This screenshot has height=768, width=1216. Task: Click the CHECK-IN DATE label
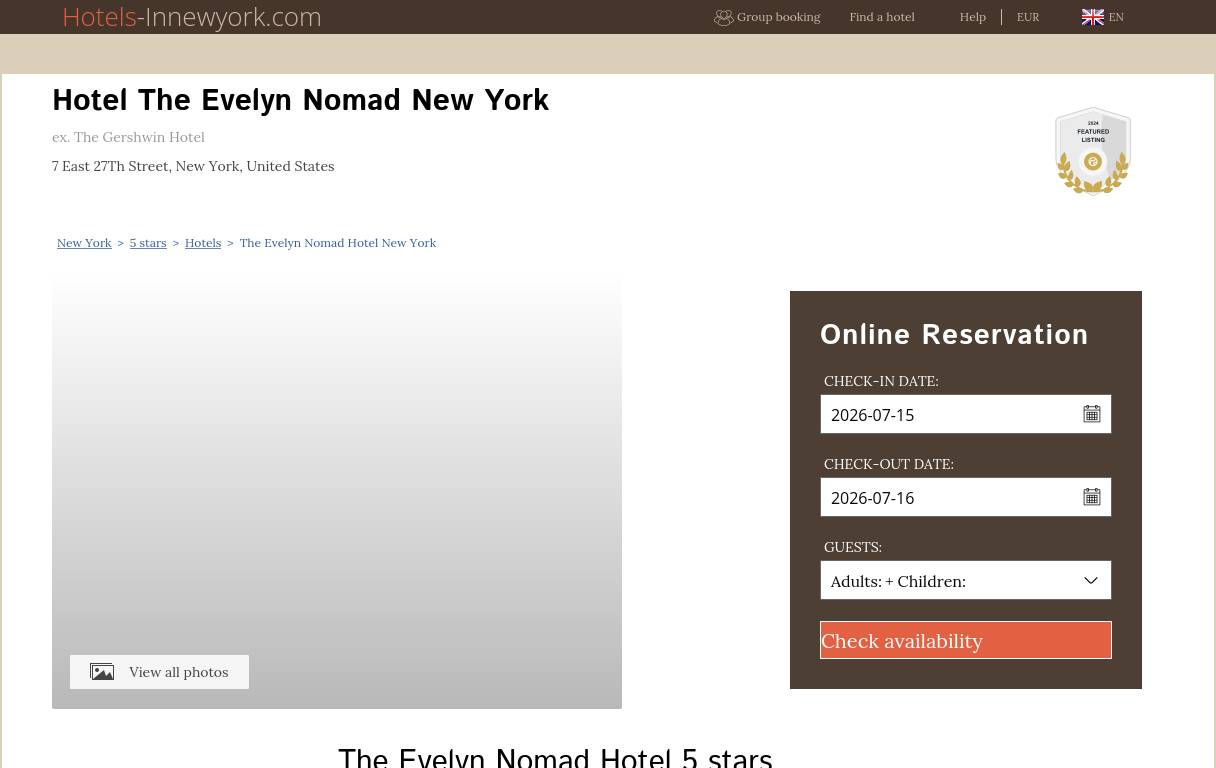pos(881,381)
